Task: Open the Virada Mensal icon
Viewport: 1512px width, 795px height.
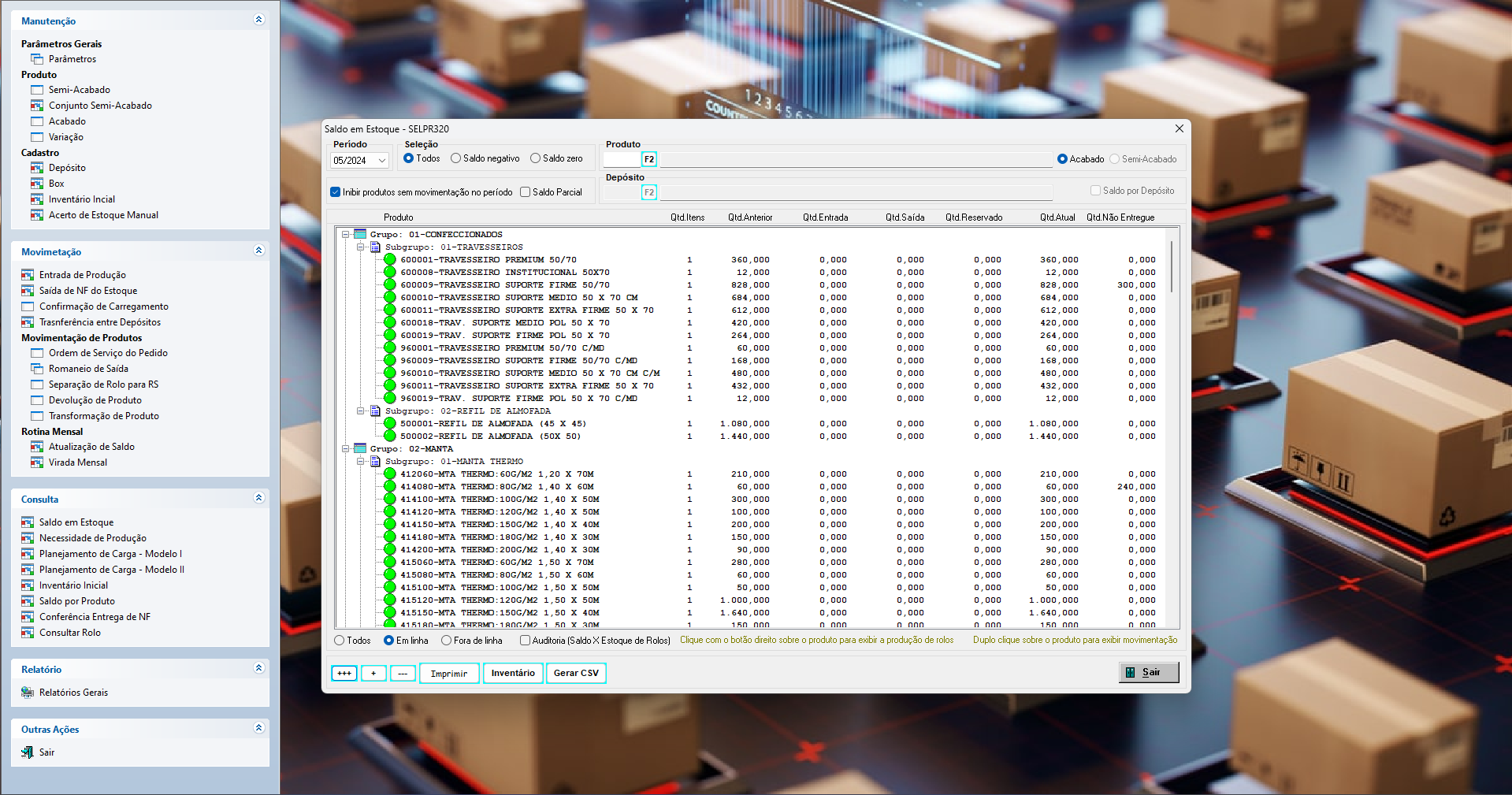Action: (x=37, y=463)
